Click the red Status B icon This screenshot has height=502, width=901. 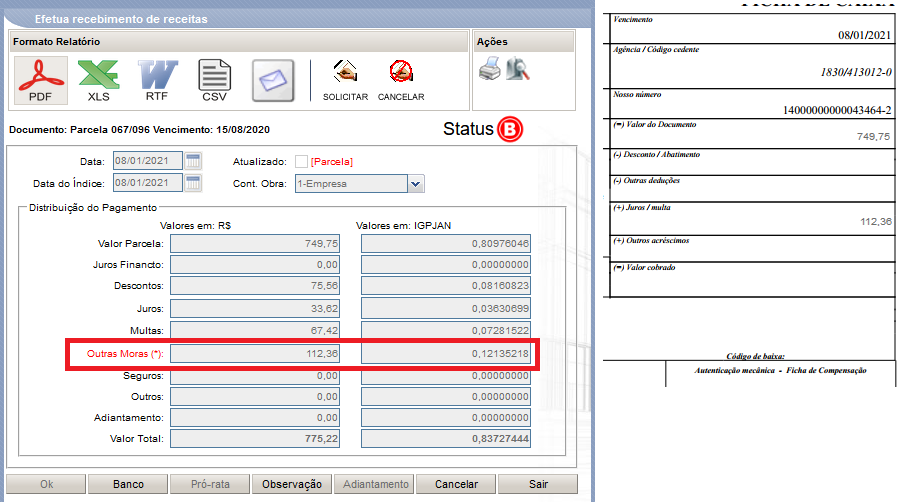click(510, 129)
